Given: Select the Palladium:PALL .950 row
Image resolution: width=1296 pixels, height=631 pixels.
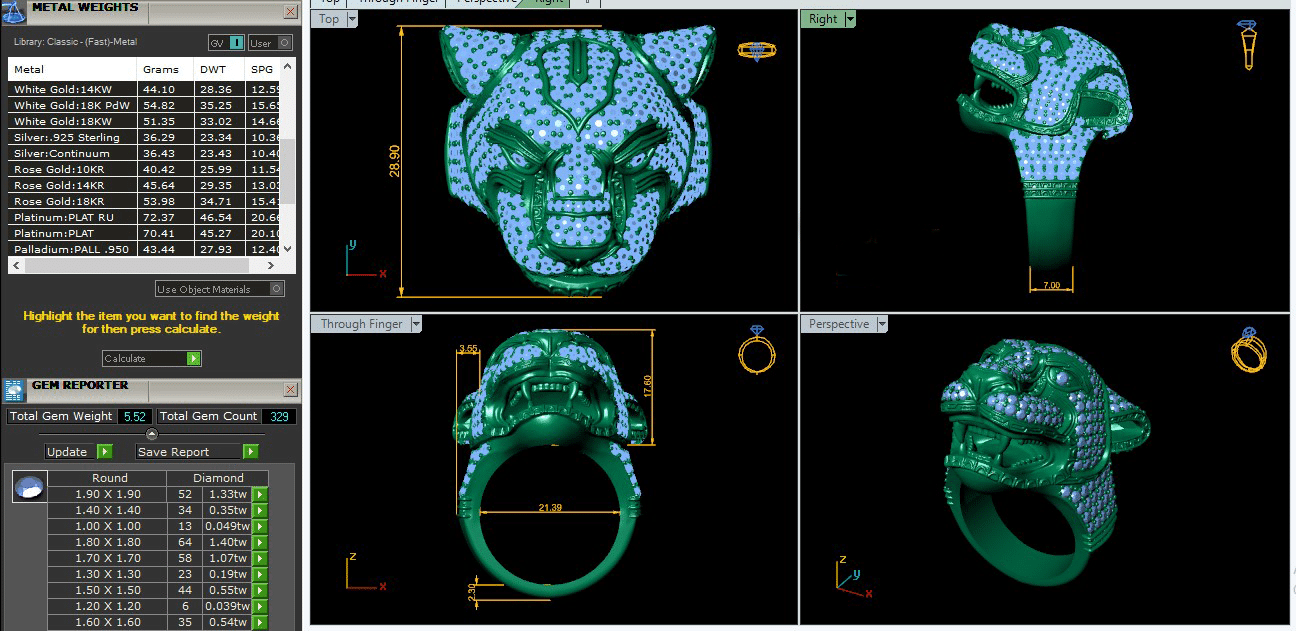Looking at the screenshot, I should (x=144, y=249).
